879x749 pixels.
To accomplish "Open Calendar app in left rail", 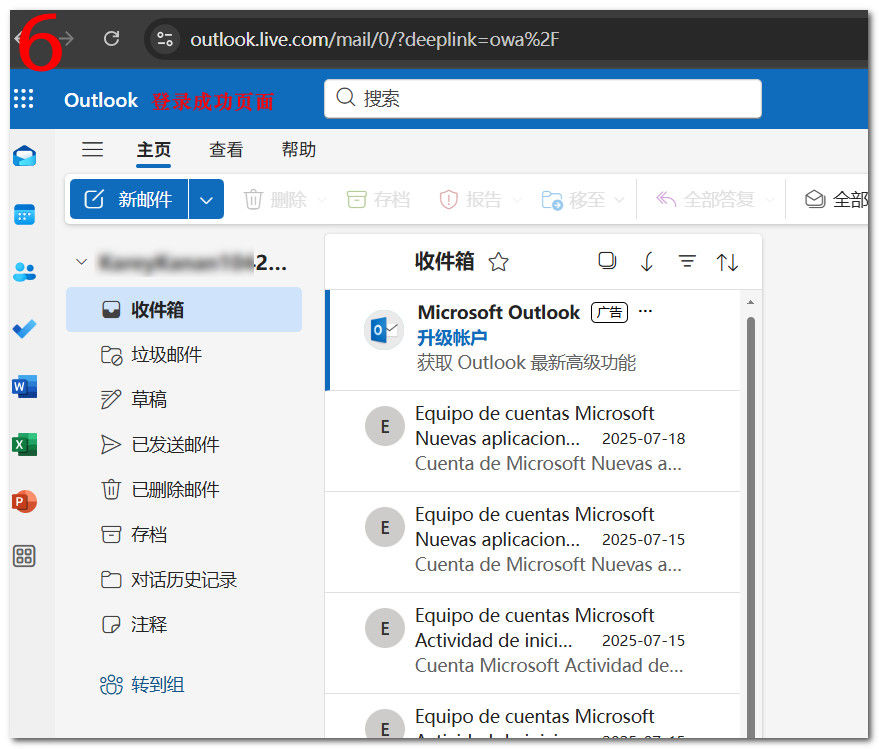I will point(25,215).
